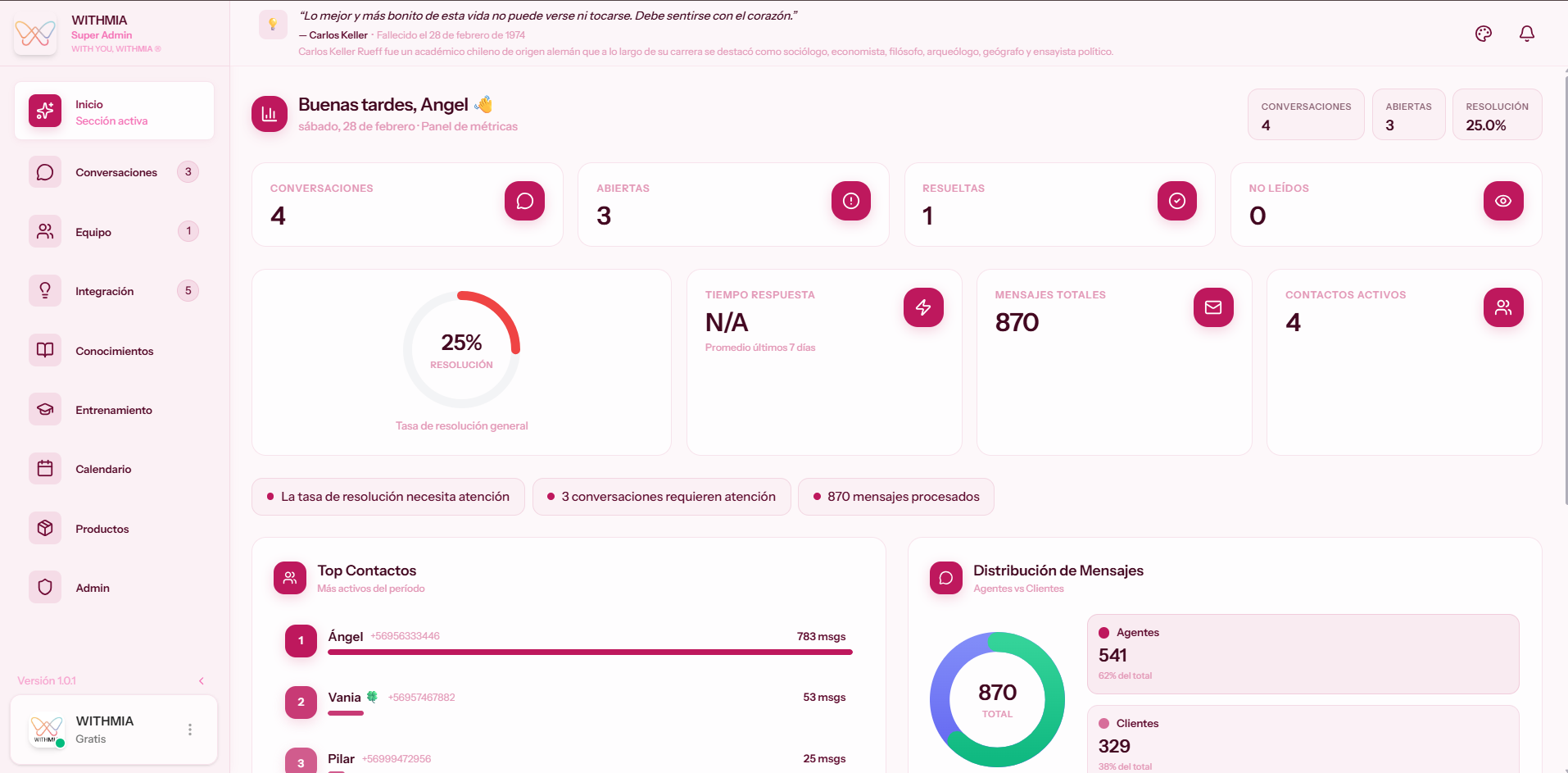Click the notifications bell icon
Image resolution: width=1568 pixels, height=773 pixels.
click(1526, 34)
